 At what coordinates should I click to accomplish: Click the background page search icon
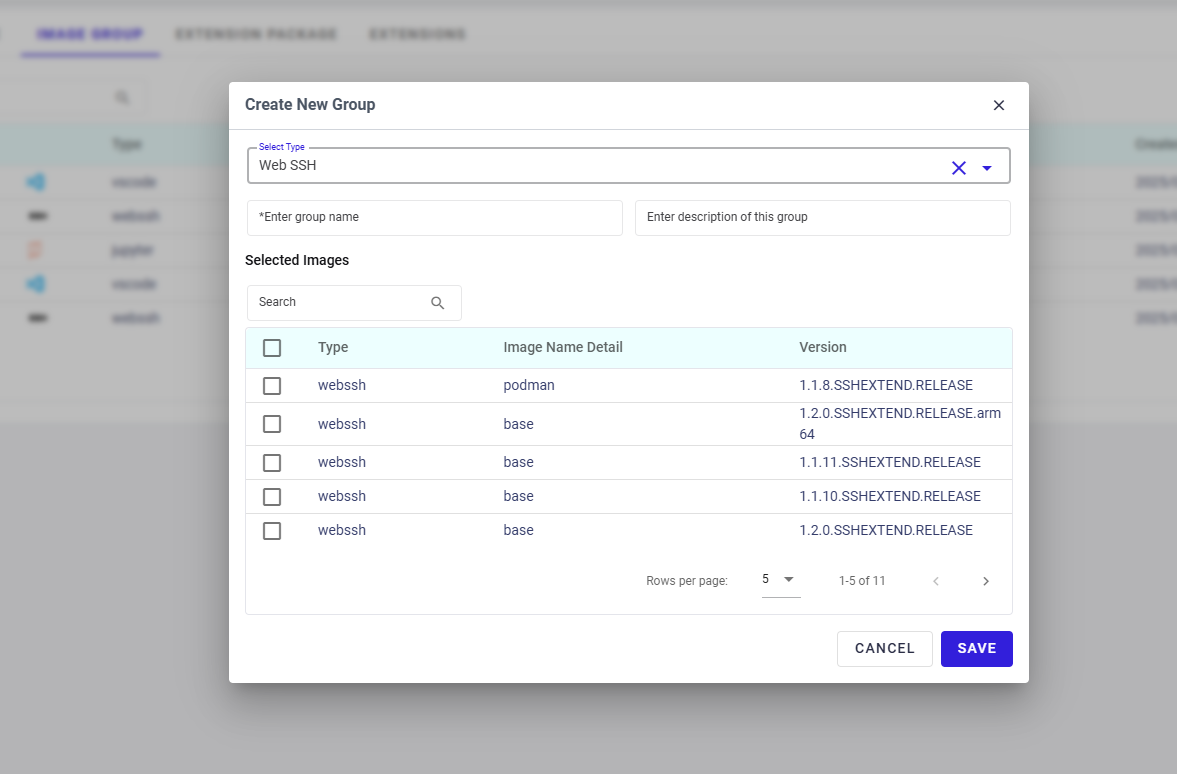(x=122, y=98)
